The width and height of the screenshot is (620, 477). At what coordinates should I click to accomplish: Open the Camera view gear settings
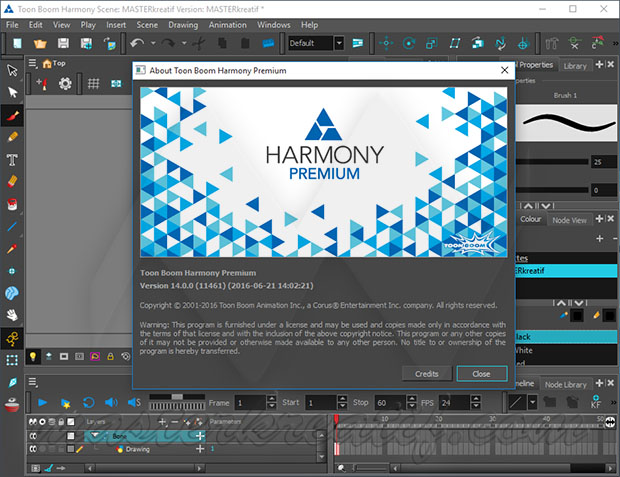point(65,83)
